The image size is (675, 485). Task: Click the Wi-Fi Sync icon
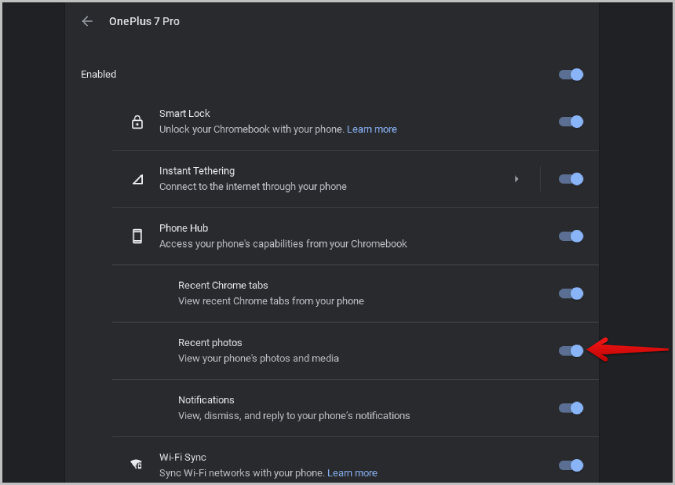(136, 464)
